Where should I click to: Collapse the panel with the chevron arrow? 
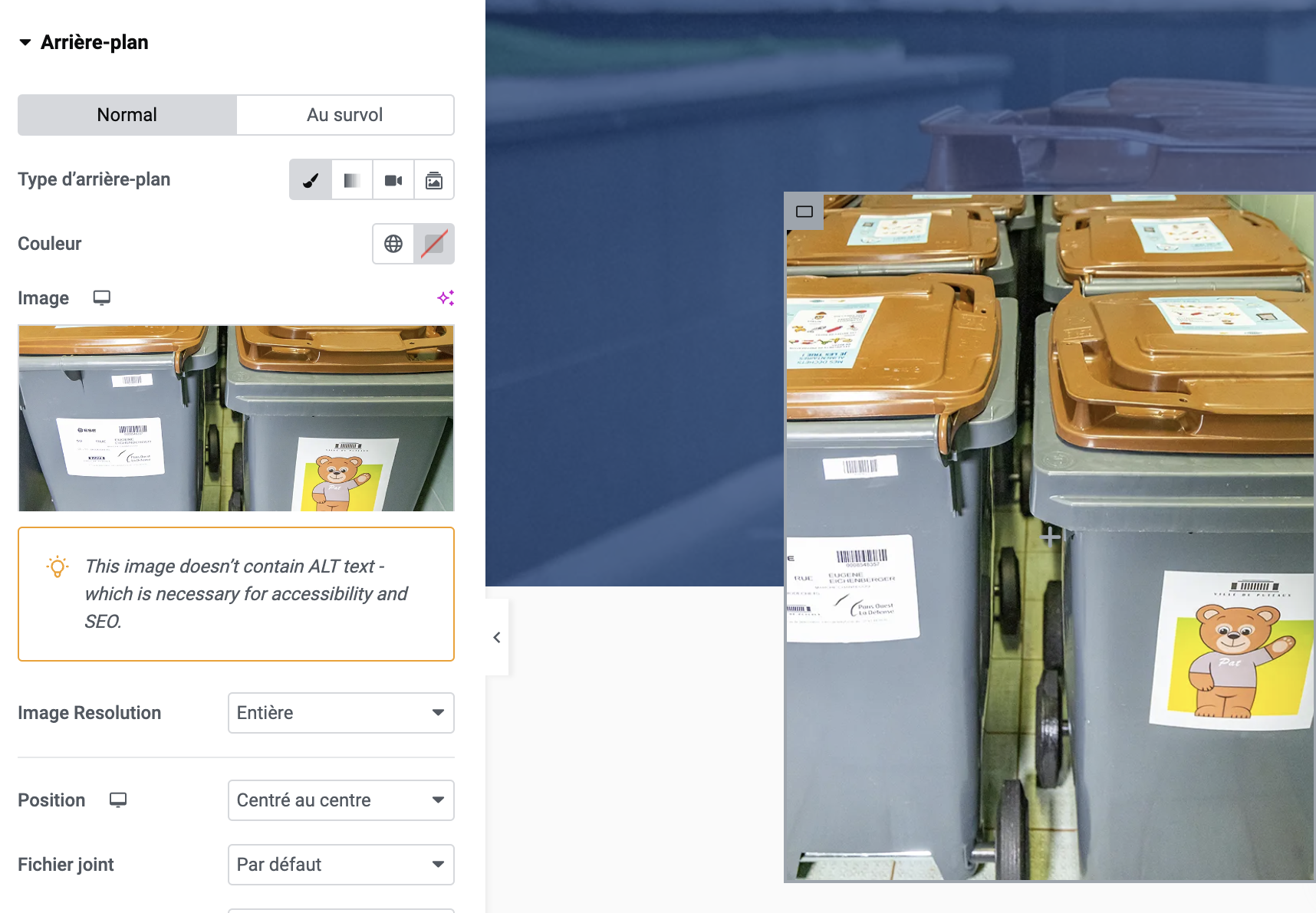[497, 637]
